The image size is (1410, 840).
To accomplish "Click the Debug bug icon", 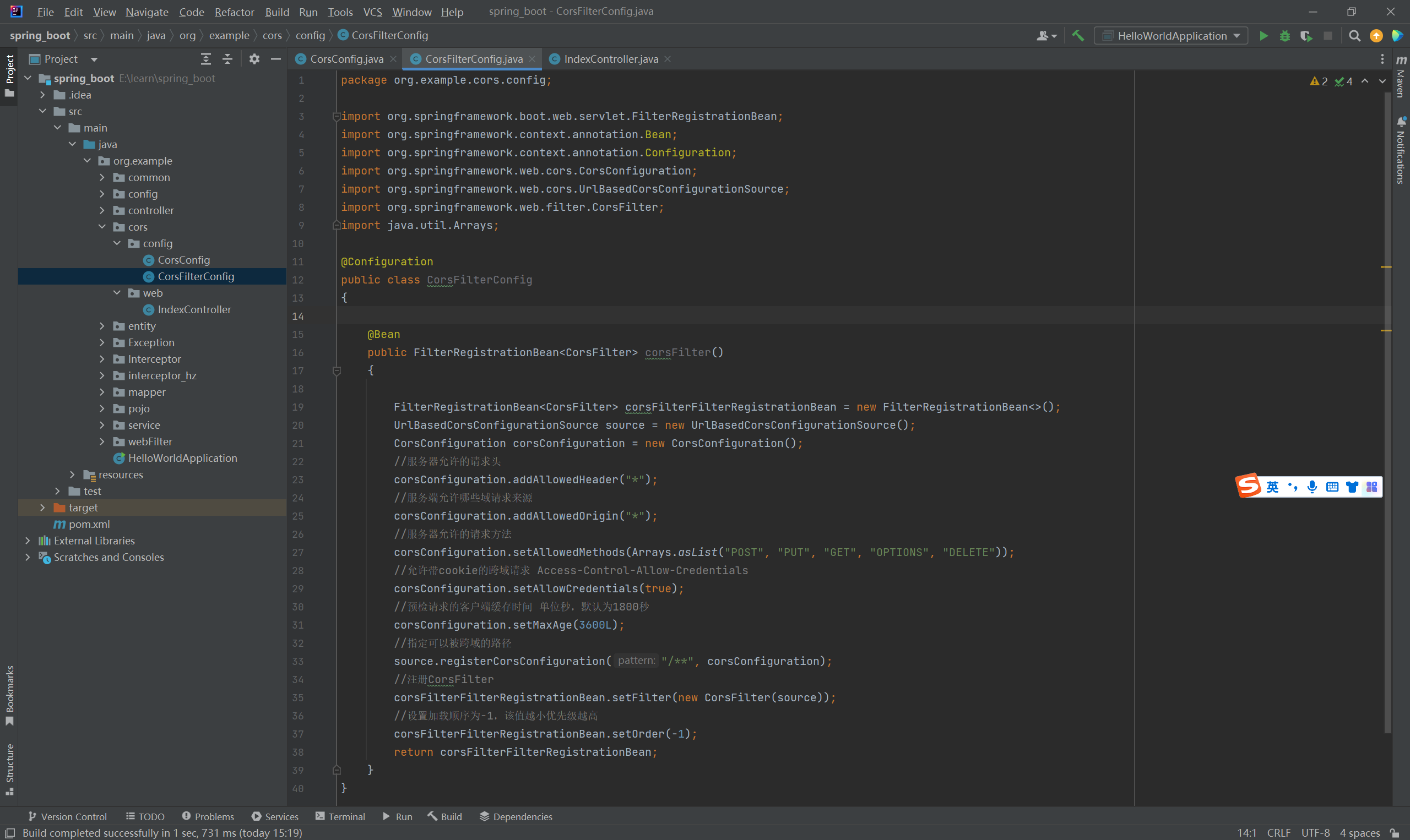I will pos(1285,36).
